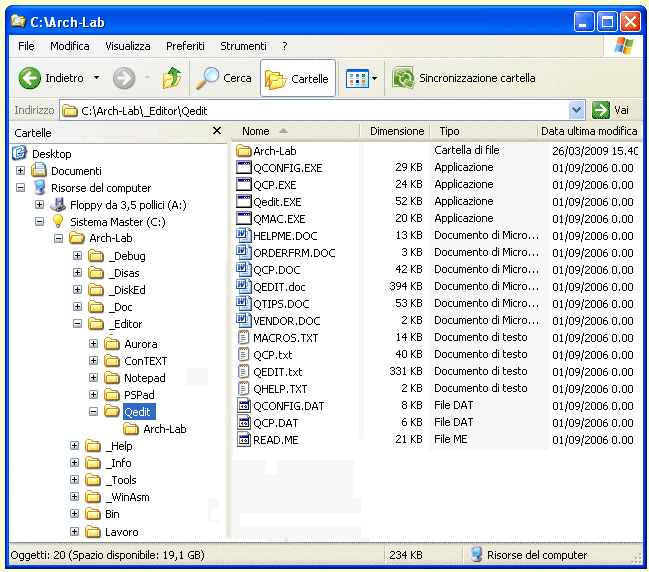Select the Qedit.EXE file icon

(x=243, y=202)
